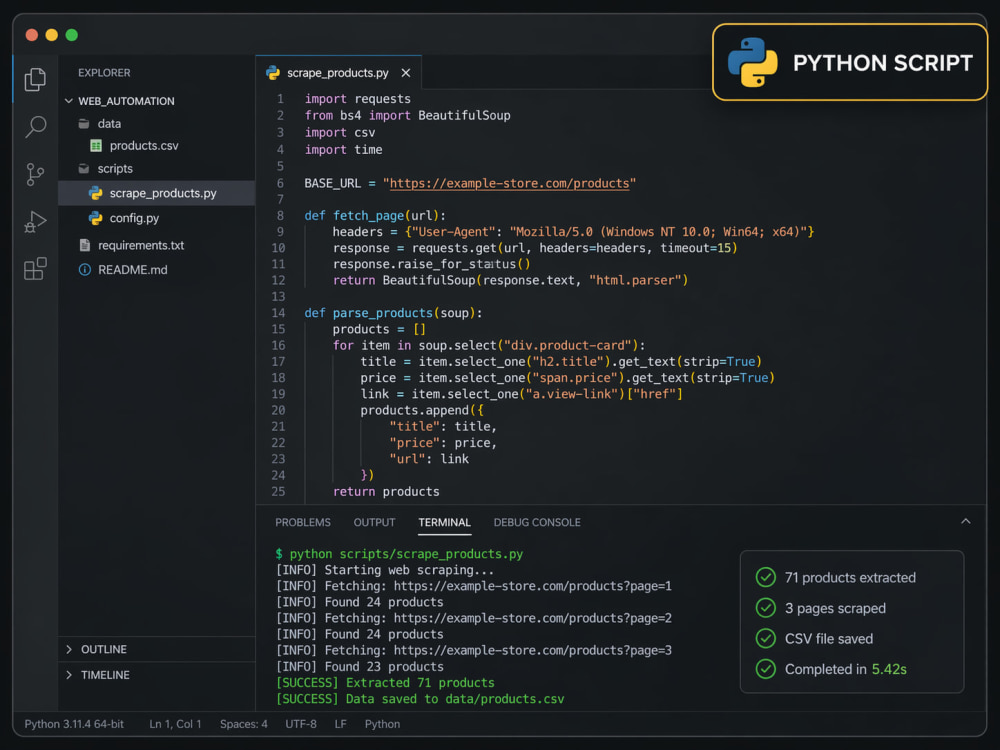
Task: Click the Python 3.11.4 64-bit interpreter status
Action: pyautogui.click(x=74, y=724)
